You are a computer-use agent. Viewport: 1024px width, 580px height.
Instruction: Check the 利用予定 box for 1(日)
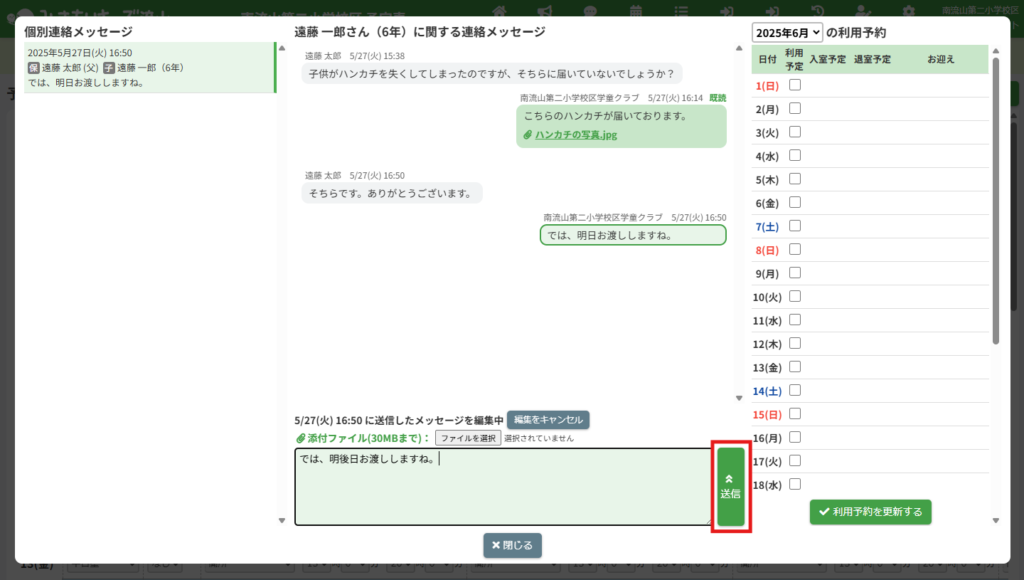(x=795, y=85)
